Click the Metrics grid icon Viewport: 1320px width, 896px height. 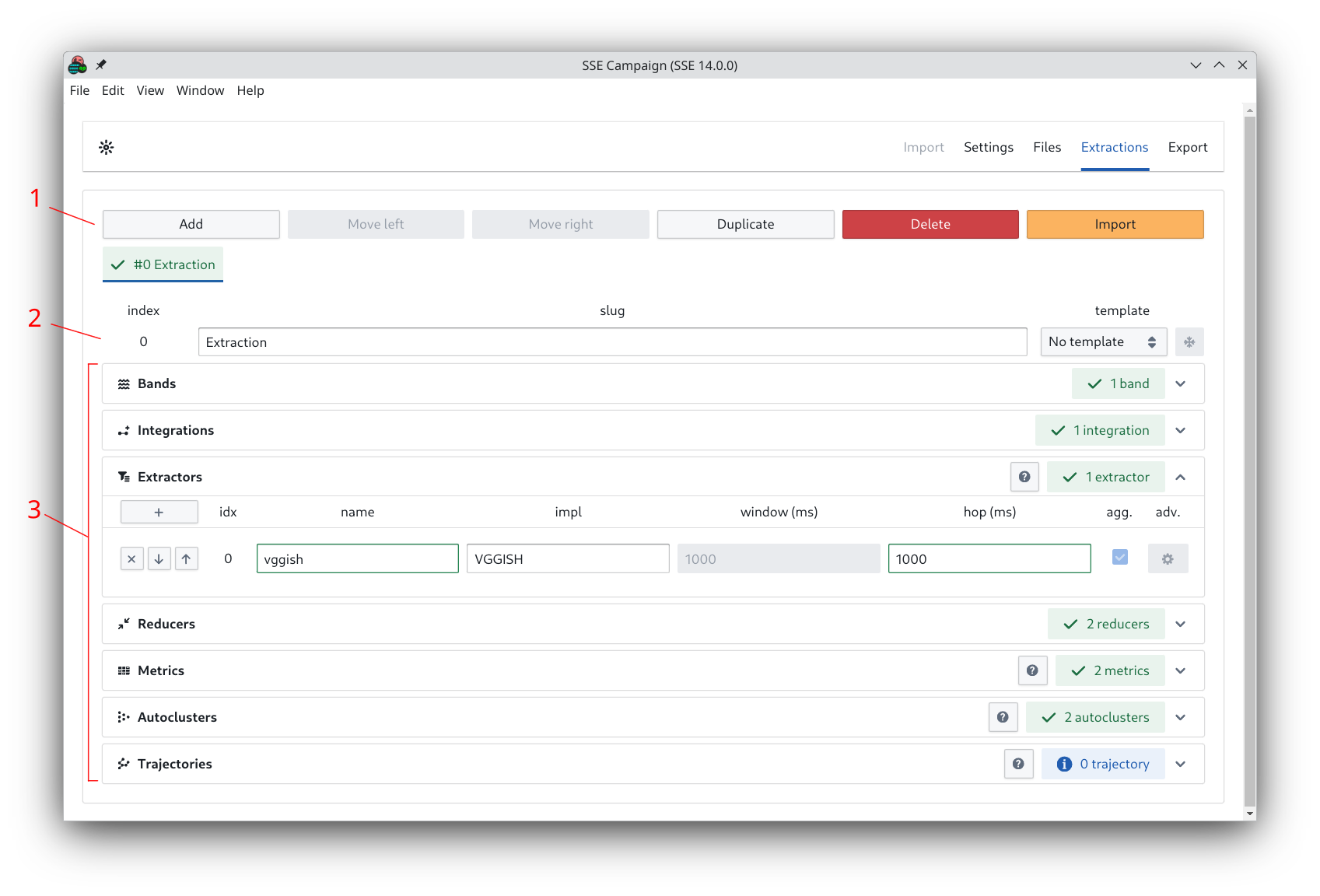pos(124,670)
